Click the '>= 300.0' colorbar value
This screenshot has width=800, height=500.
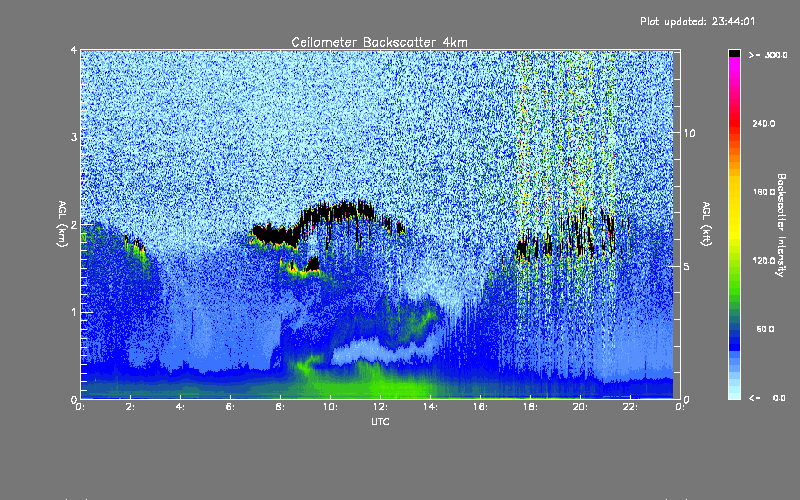768,55
